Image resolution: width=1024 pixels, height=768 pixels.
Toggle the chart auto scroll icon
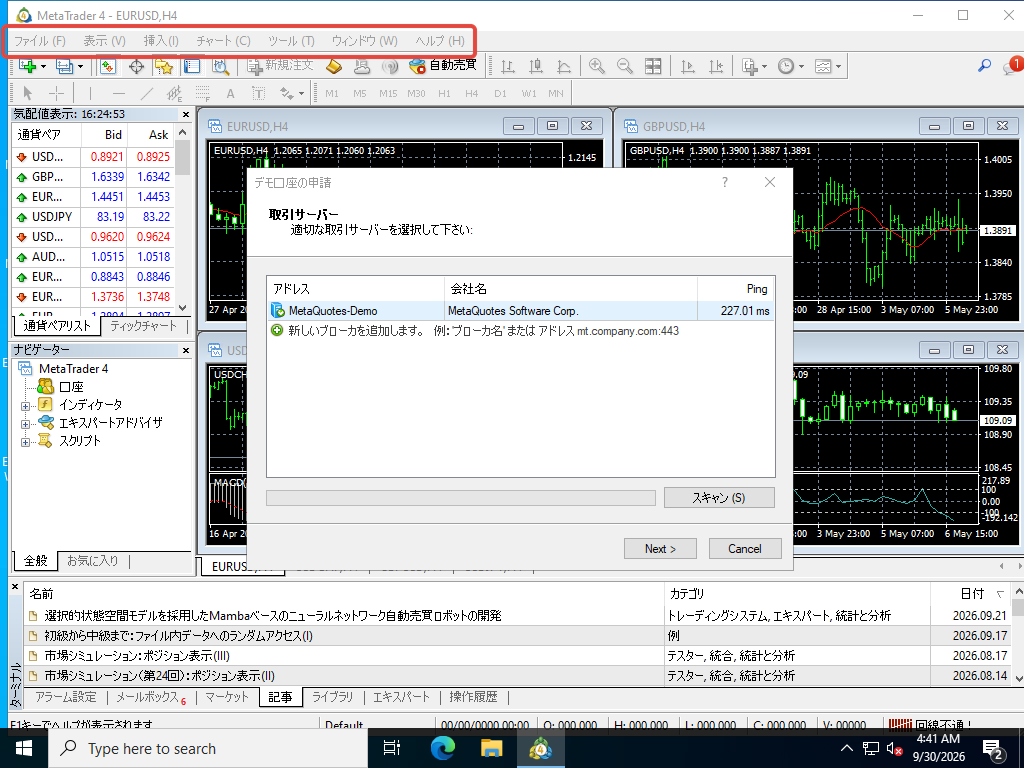pos(688,66)
